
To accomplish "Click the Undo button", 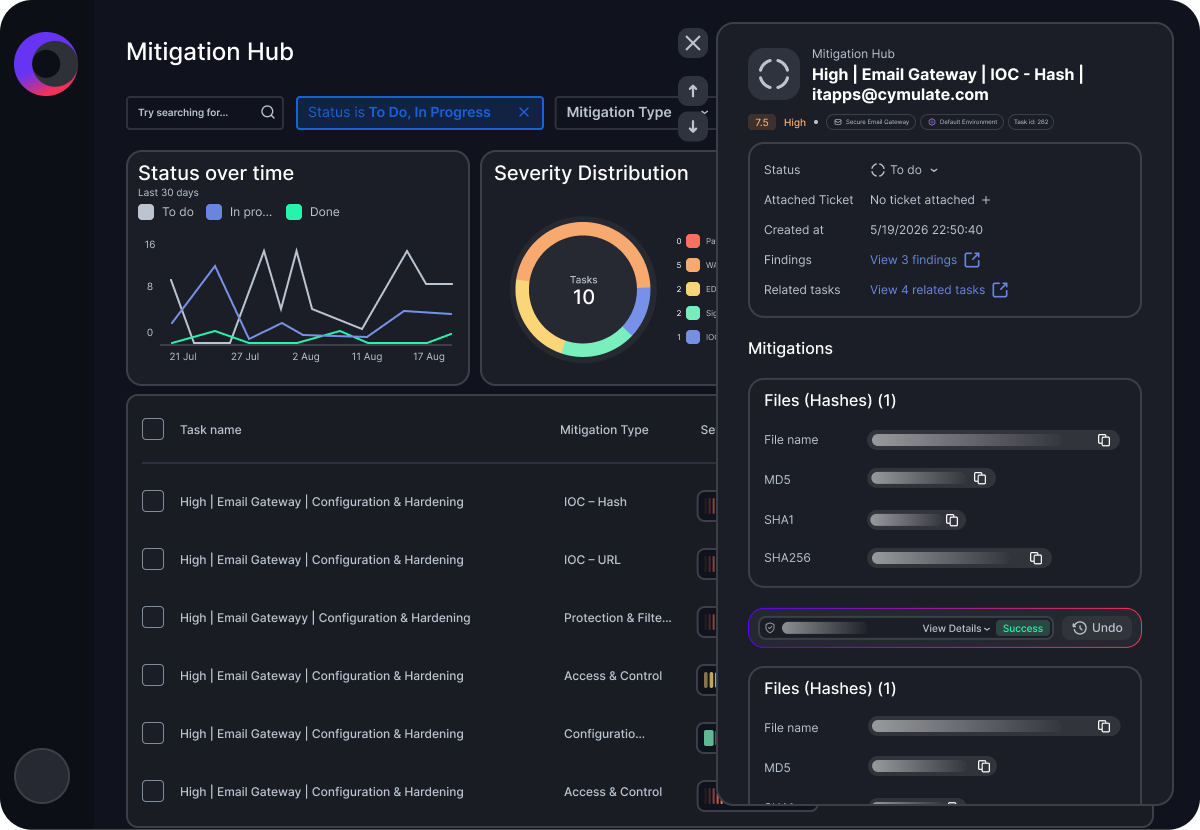I will (1097, 628).
